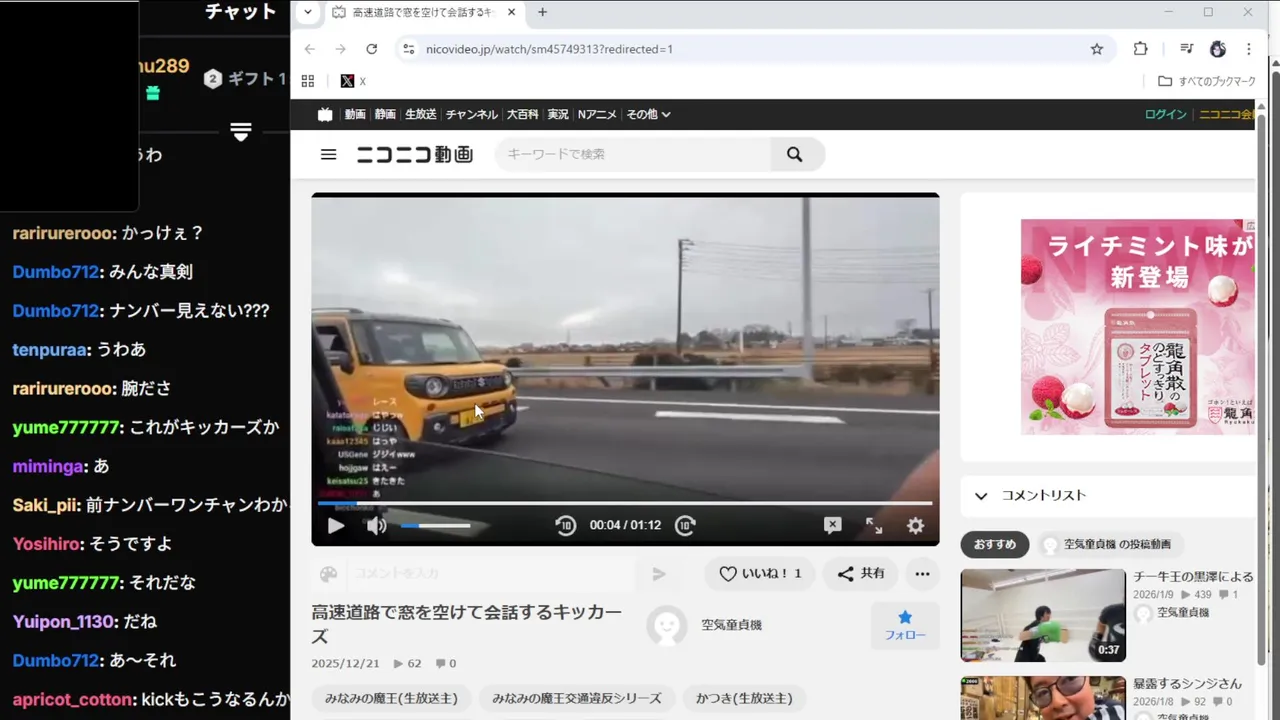
Task: Open the 0:37 recommended video thumbnail
Action: (x=1043, y=615)
